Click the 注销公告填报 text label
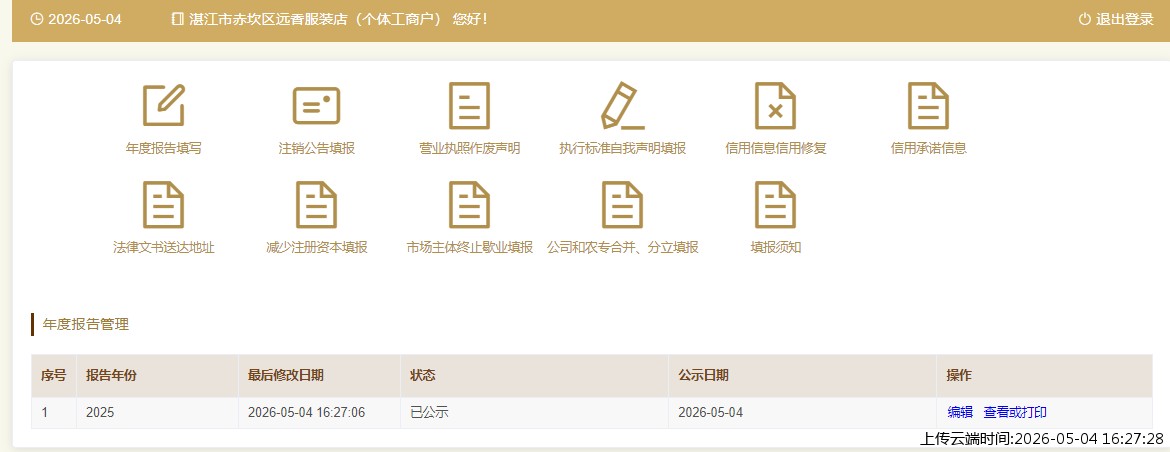The height and width of the screenshot is (452, 1170). 316,148
